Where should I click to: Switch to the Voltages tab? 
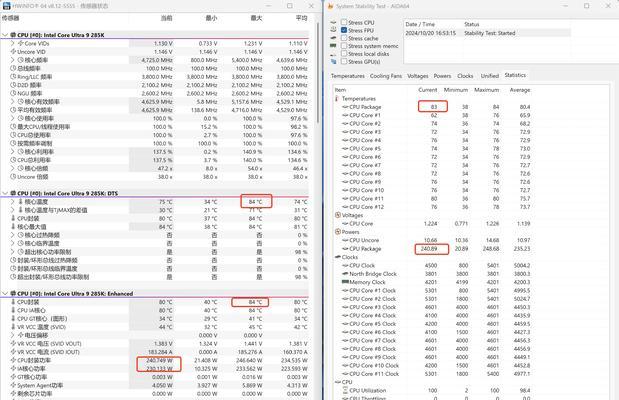pos(418,76)
